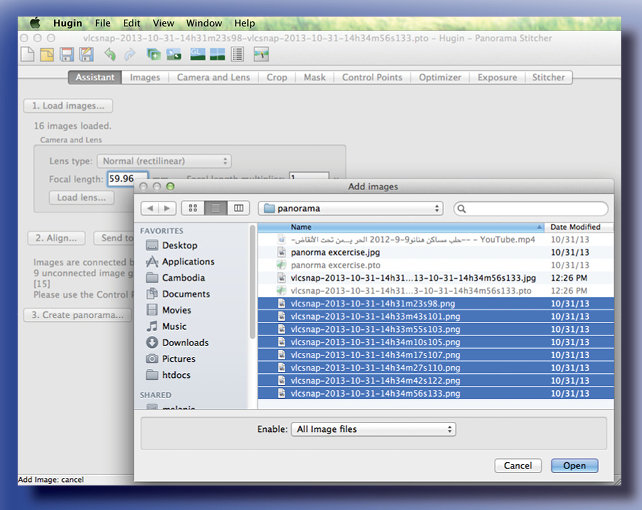Select the Assistant tab
642x510 pixels.
tap(95, 77)
